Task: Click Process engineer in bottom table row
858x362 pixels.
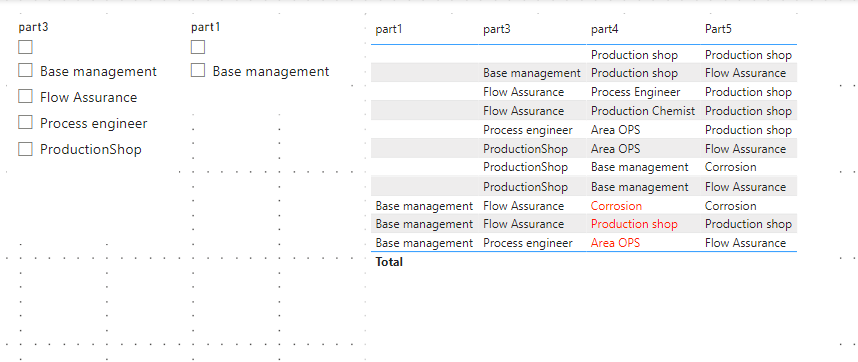Action: pos(528,243)
